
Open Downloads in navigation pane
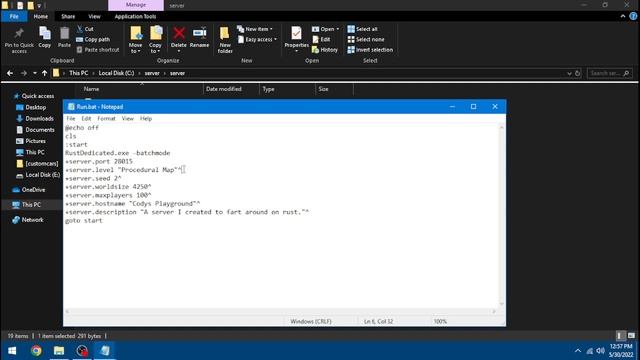[35, 118]
